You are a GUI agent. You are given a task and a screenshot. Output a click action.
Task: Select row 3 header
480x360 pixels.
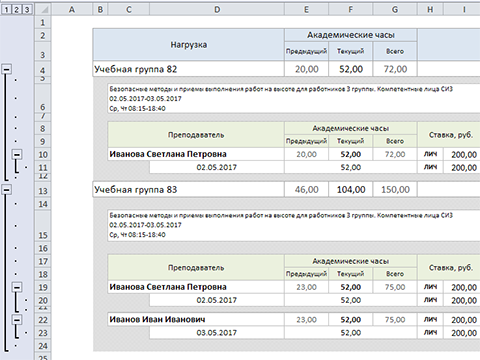(43, 52)
